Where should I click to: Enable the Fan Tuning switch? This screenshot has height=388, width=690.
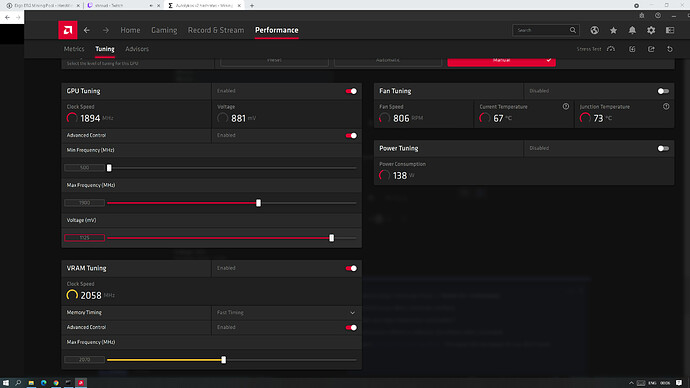pos(663,91)
